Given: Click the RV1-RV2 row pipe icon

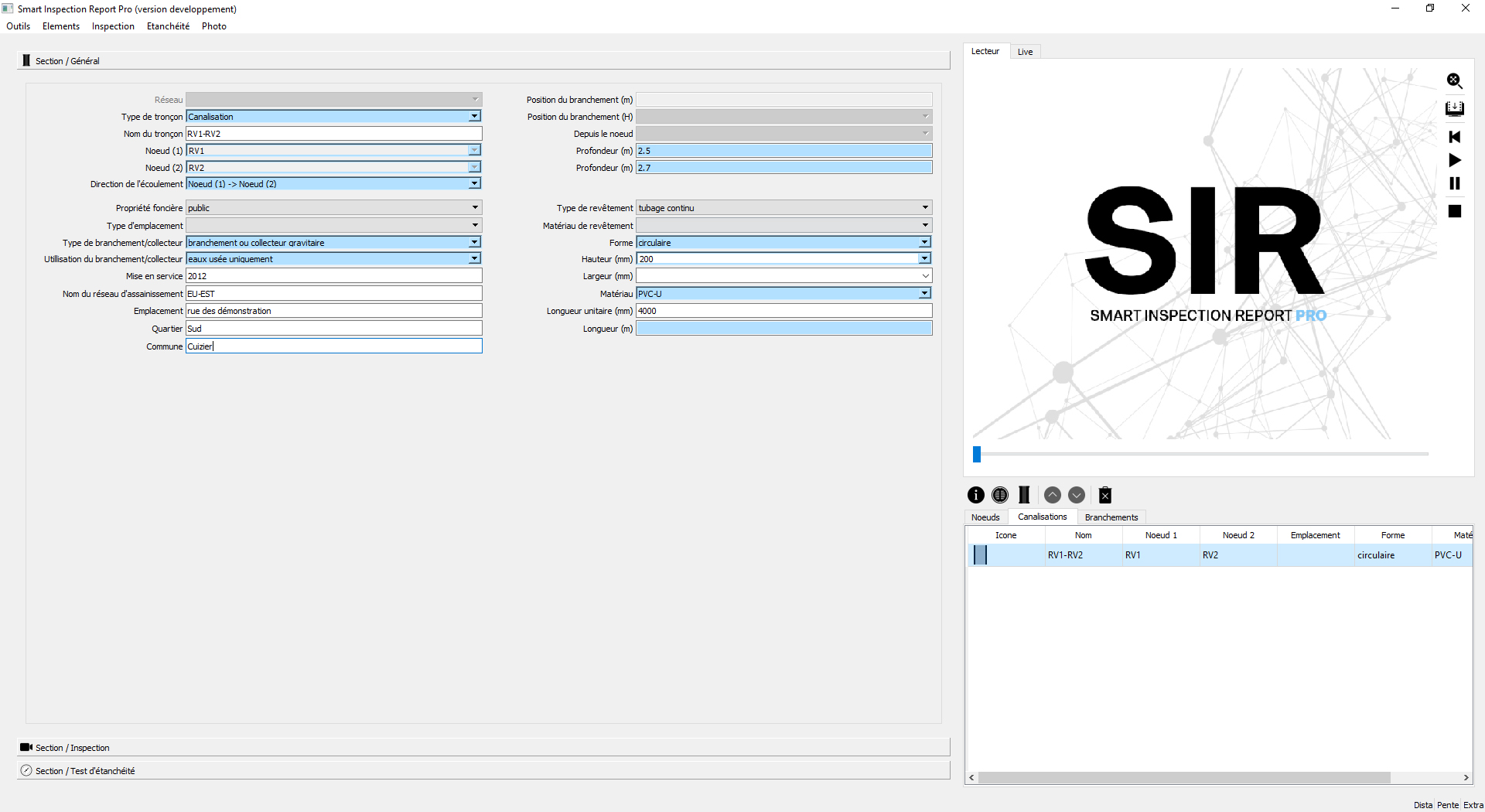Looking at the screenshot, I should [x=980, y=554].
